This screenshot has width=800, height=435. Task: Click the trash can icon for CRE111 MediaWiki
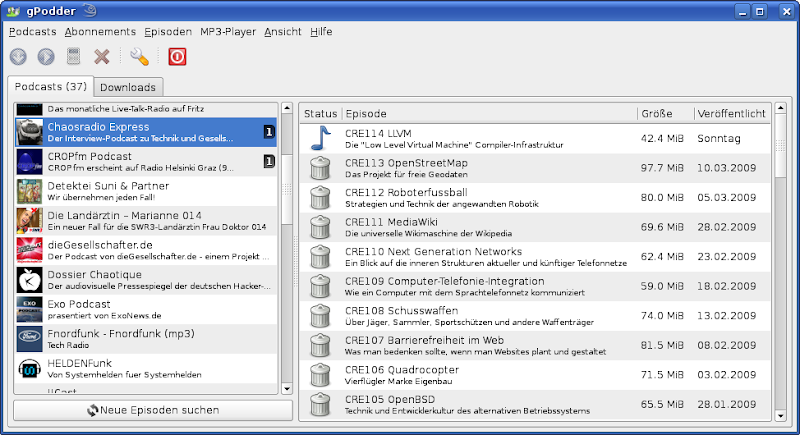pos(320,227)
